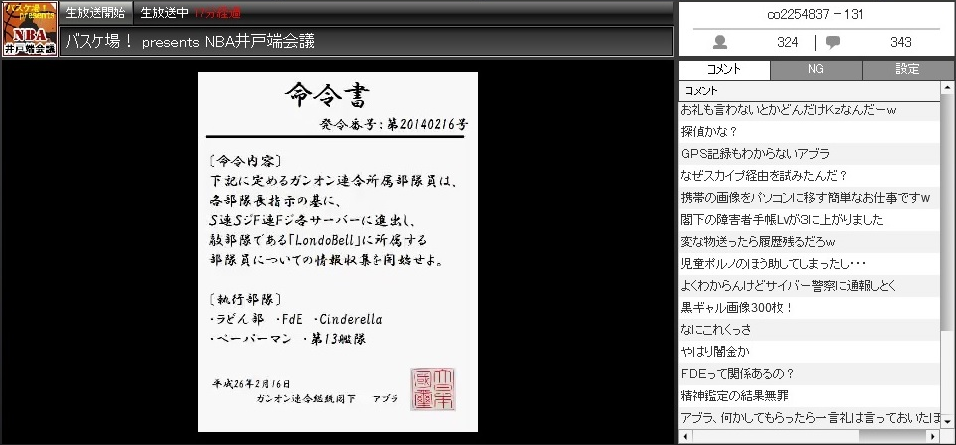
Task: Click the horizontal scroll-right arrow under comments
Action: [932, 437]
